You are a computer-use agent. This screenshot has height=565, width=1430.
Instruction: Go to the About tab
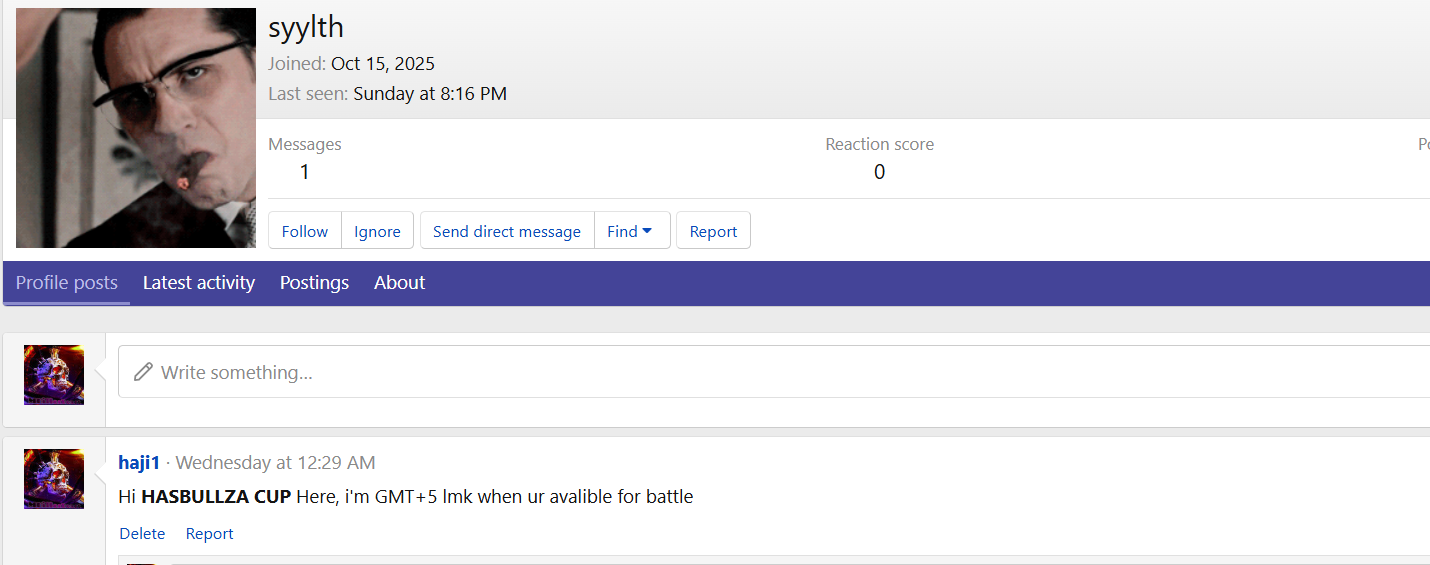tap(400, 283)
